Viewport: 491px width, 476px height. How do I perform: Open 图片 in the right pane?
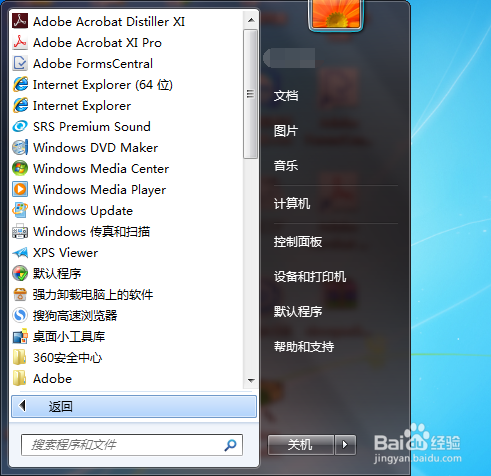point(286,131)
